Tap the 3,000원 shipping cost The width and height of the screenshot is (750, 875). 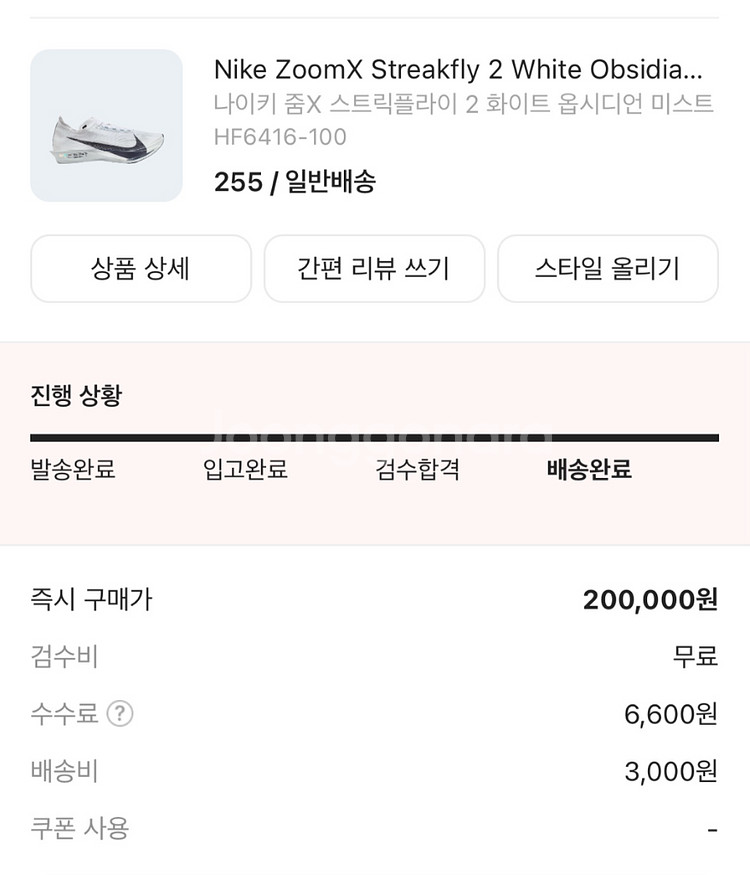click(x=670, y=772)
